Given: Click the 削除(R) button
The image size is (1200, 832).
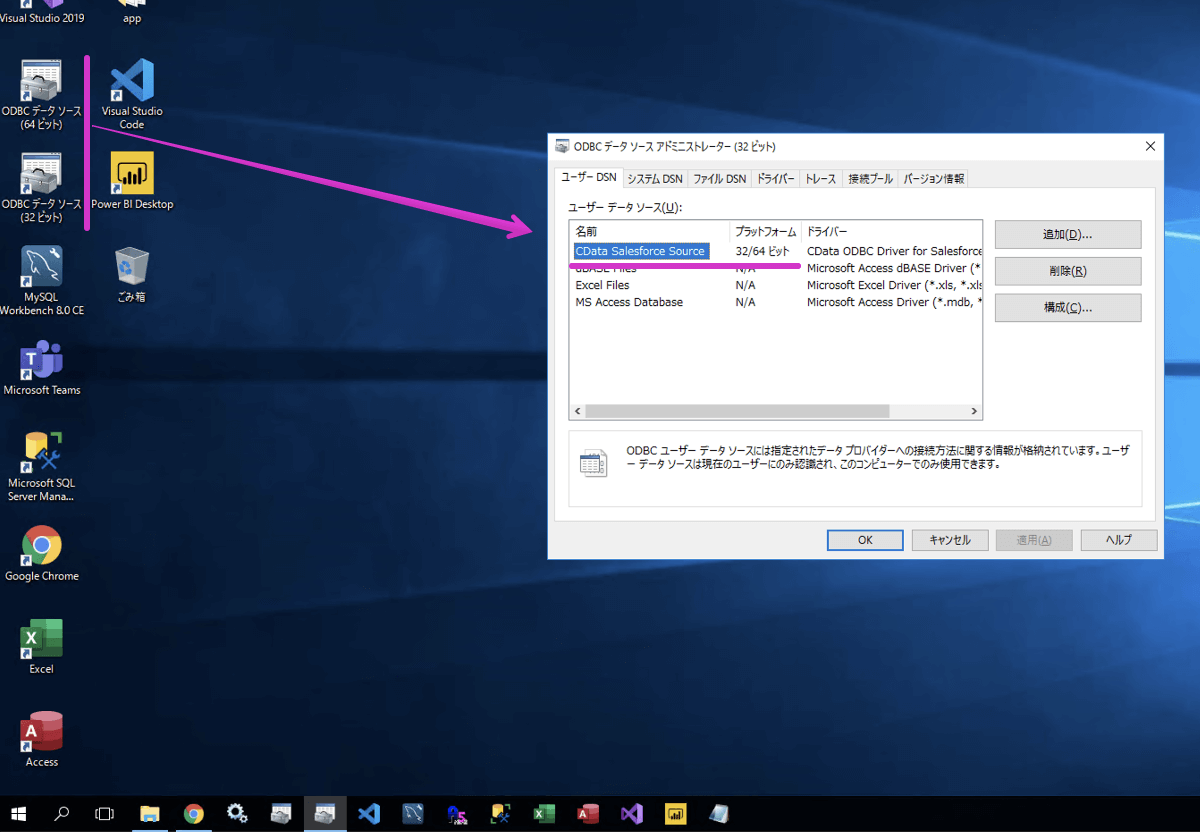Looking at the screenshot, I should tap(1068, 271).
